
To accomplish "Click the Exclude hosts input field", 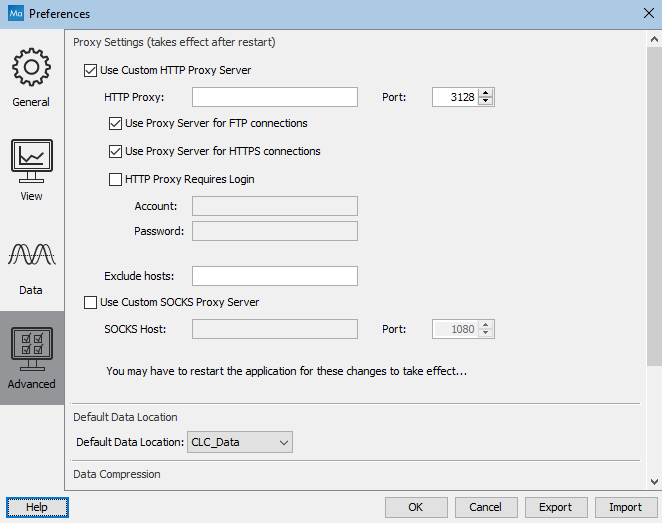I will (275, 276).
